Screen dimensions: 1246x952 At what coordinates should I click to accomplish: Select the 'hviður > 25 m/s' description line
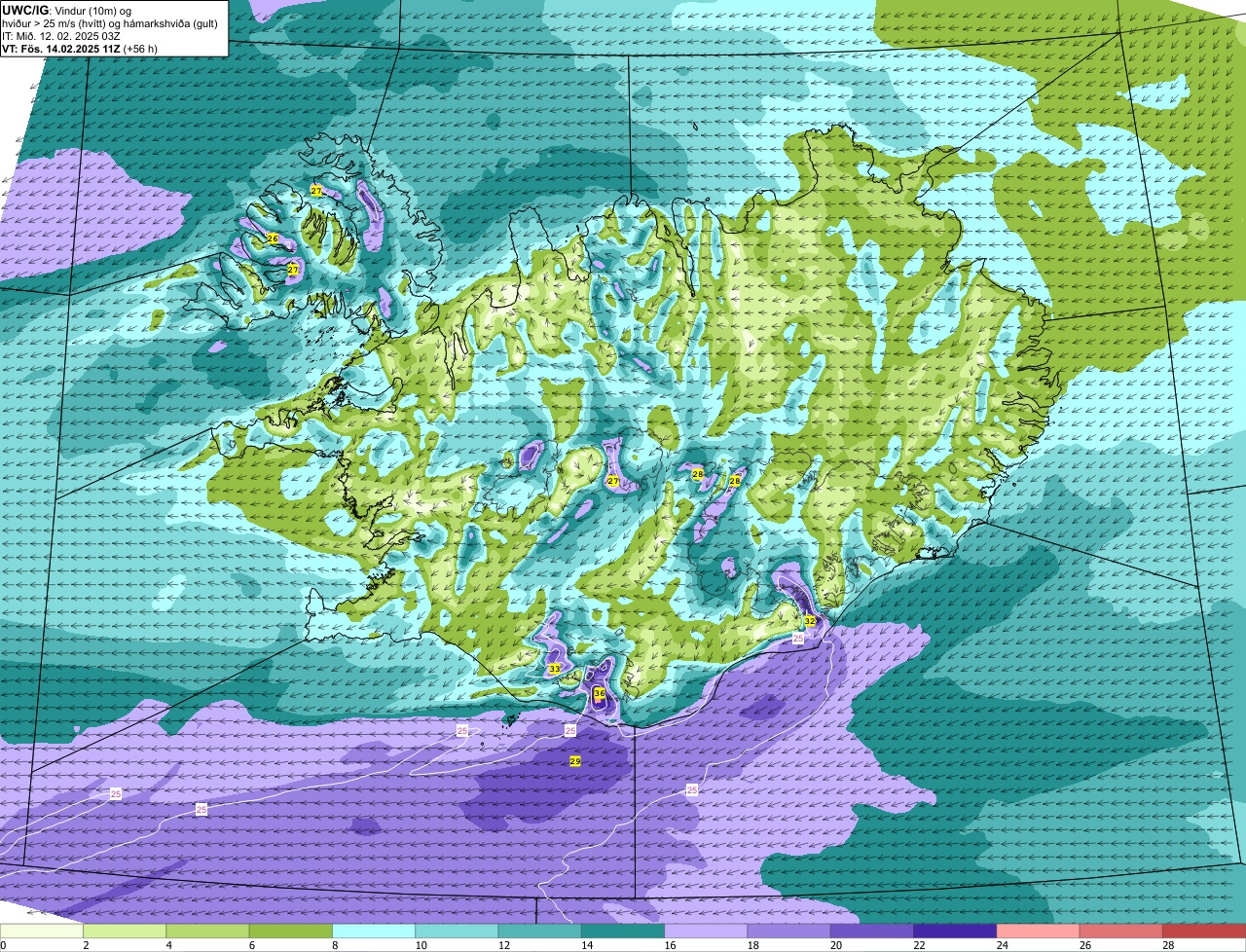point(110,23)
